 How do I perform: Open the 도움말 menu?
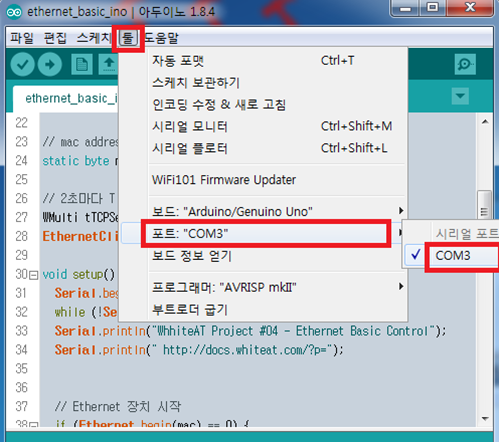161,38
